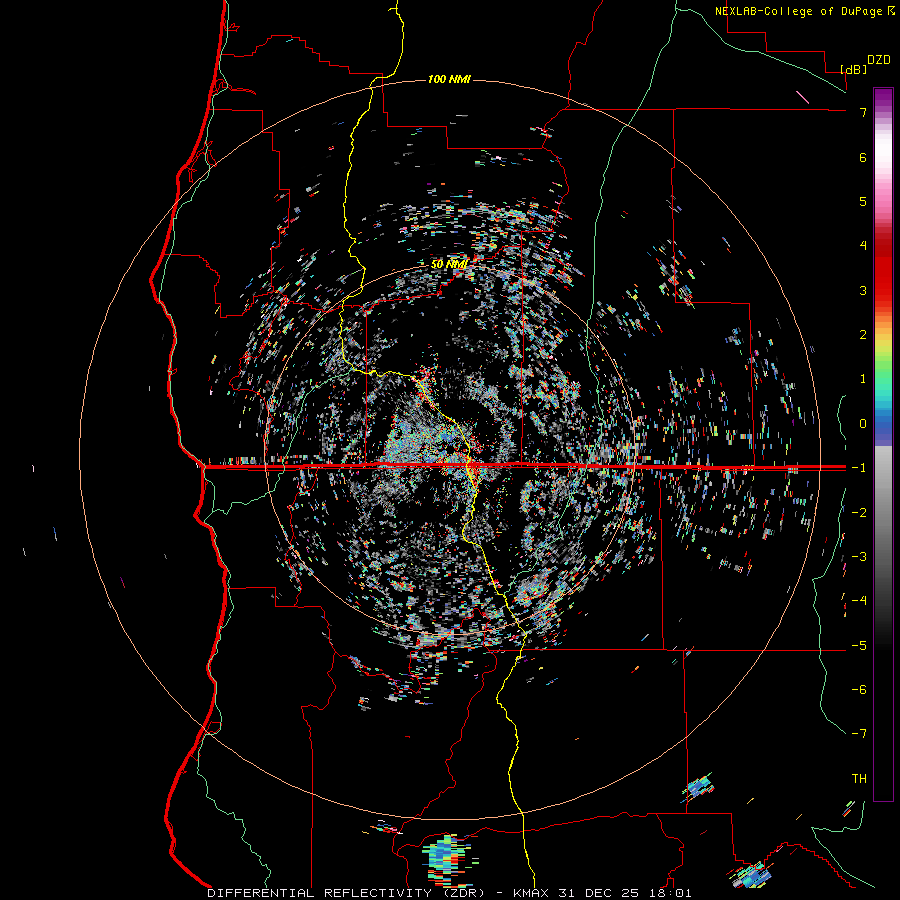This screenshot has width=900, height=900.
Task: Click the "[dB]" unit label
Action: [x=853, y=69]
